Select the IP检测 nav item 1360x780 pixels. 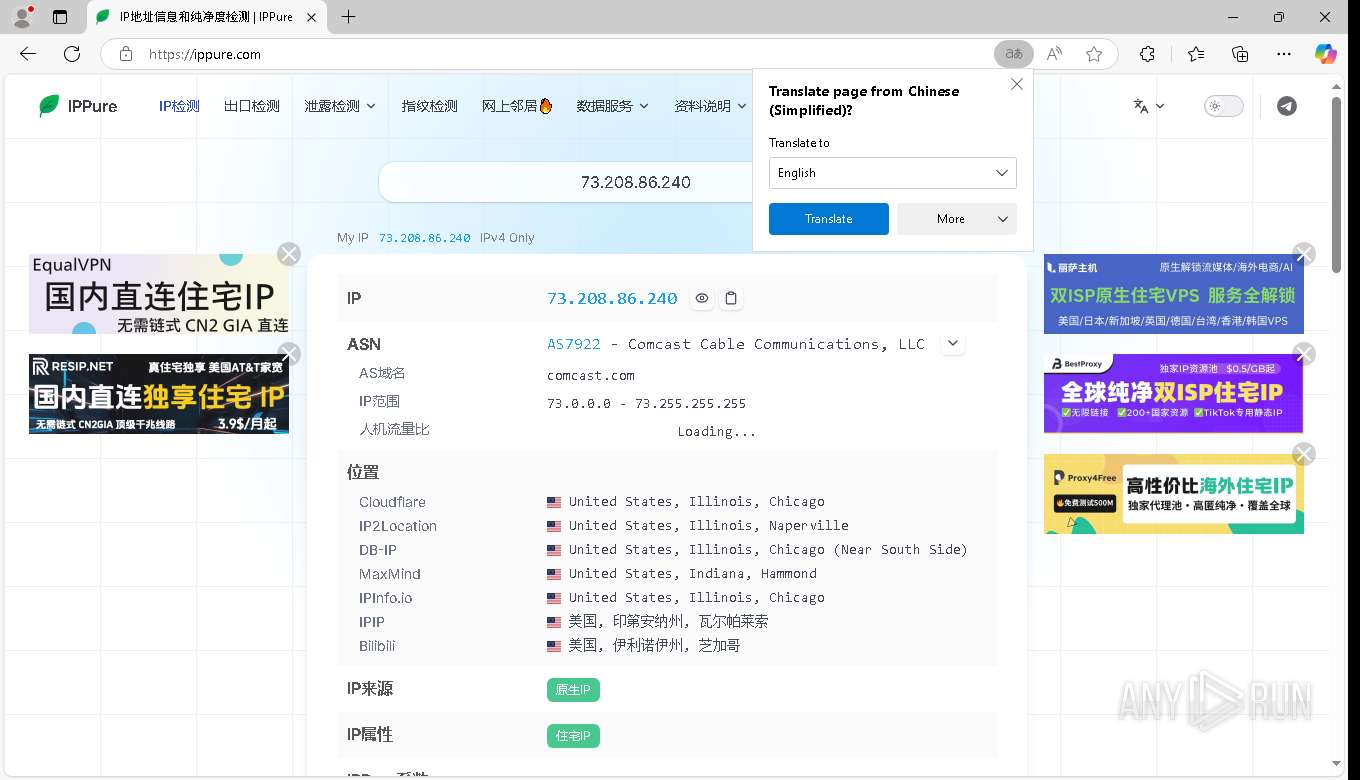[179, 106]
